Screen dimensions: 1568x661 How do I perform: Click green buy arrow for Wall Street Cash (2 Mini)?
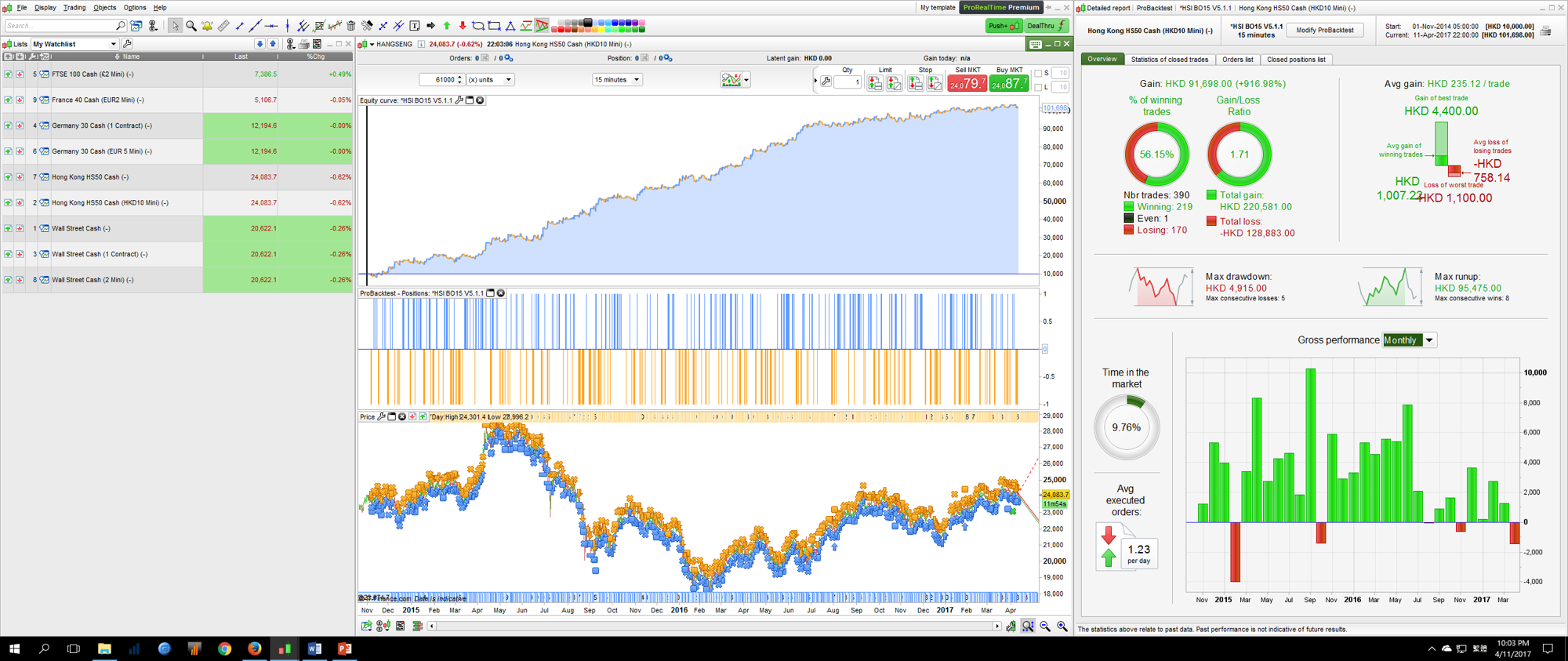point(8,280)
